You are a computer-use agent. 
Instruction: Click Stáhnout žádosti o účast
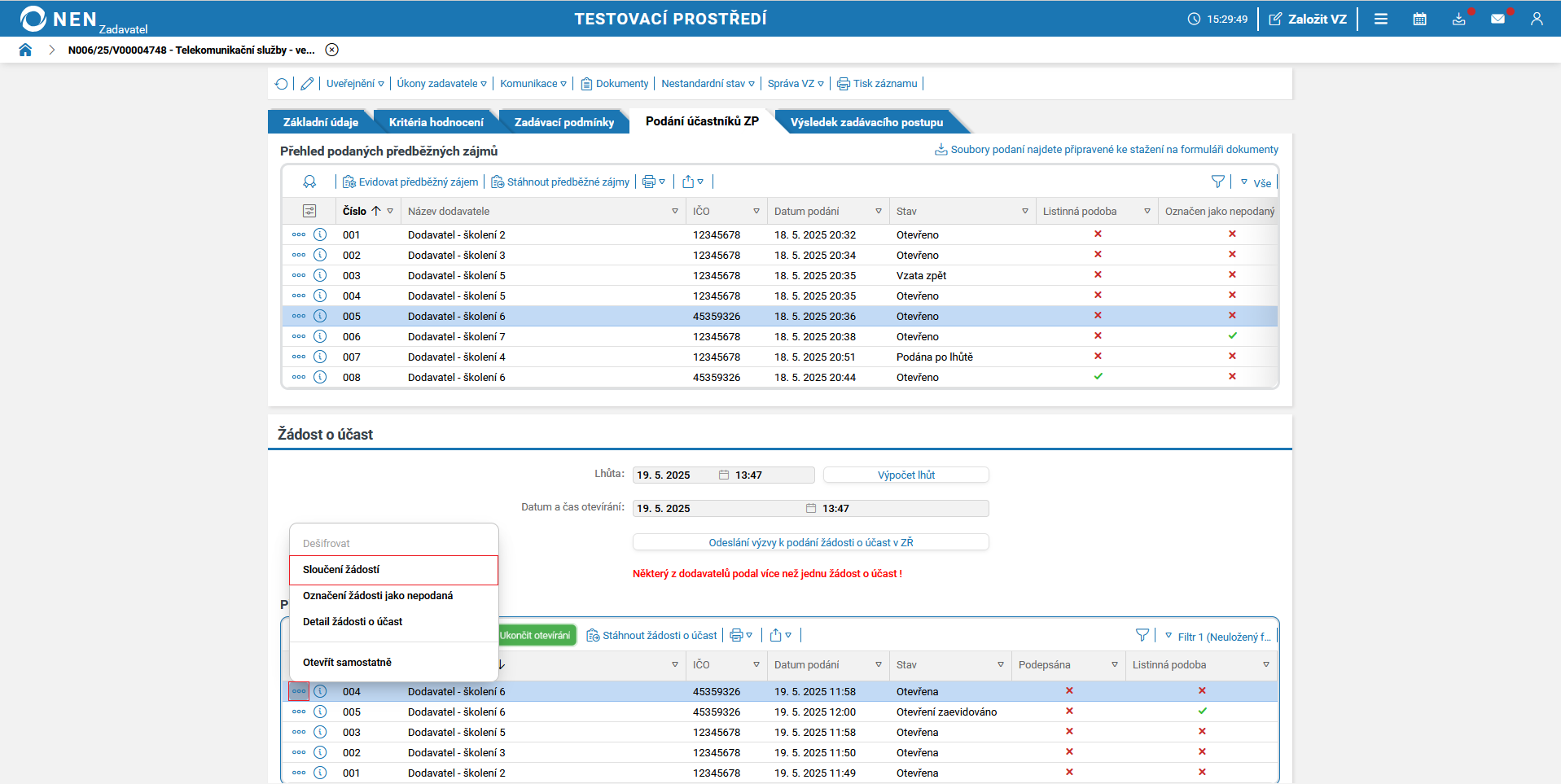pos(652,636)
